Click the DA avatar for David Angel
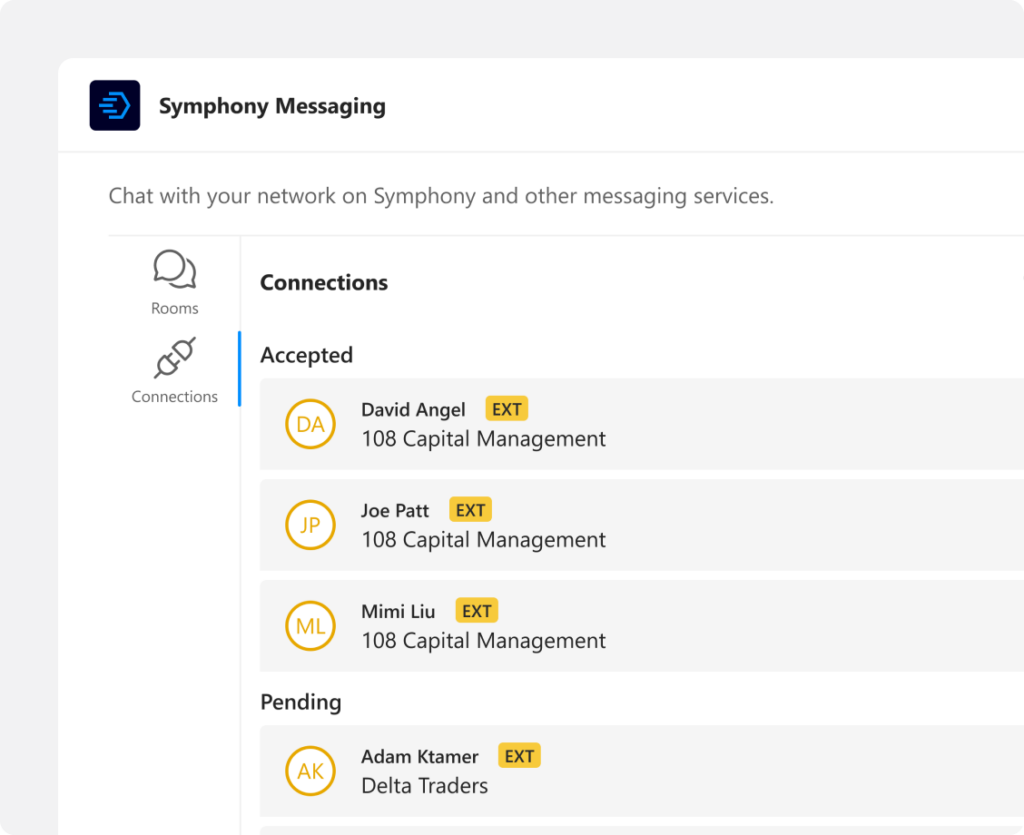This screenshot has width=1024, height=835. click(310, 424)
